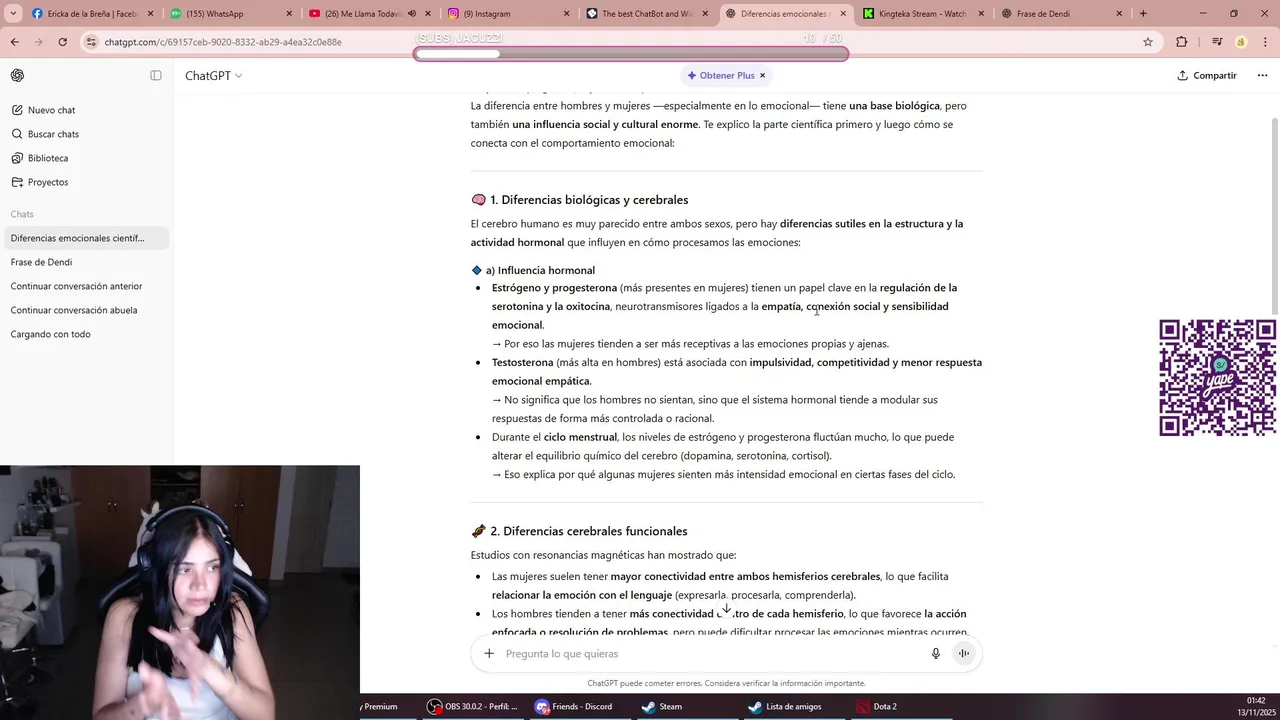Image resolution: width=1280 pixels, height=720 pixels.
Task: Collapse the sidebar with the panel icon
Action: (156, 76)
